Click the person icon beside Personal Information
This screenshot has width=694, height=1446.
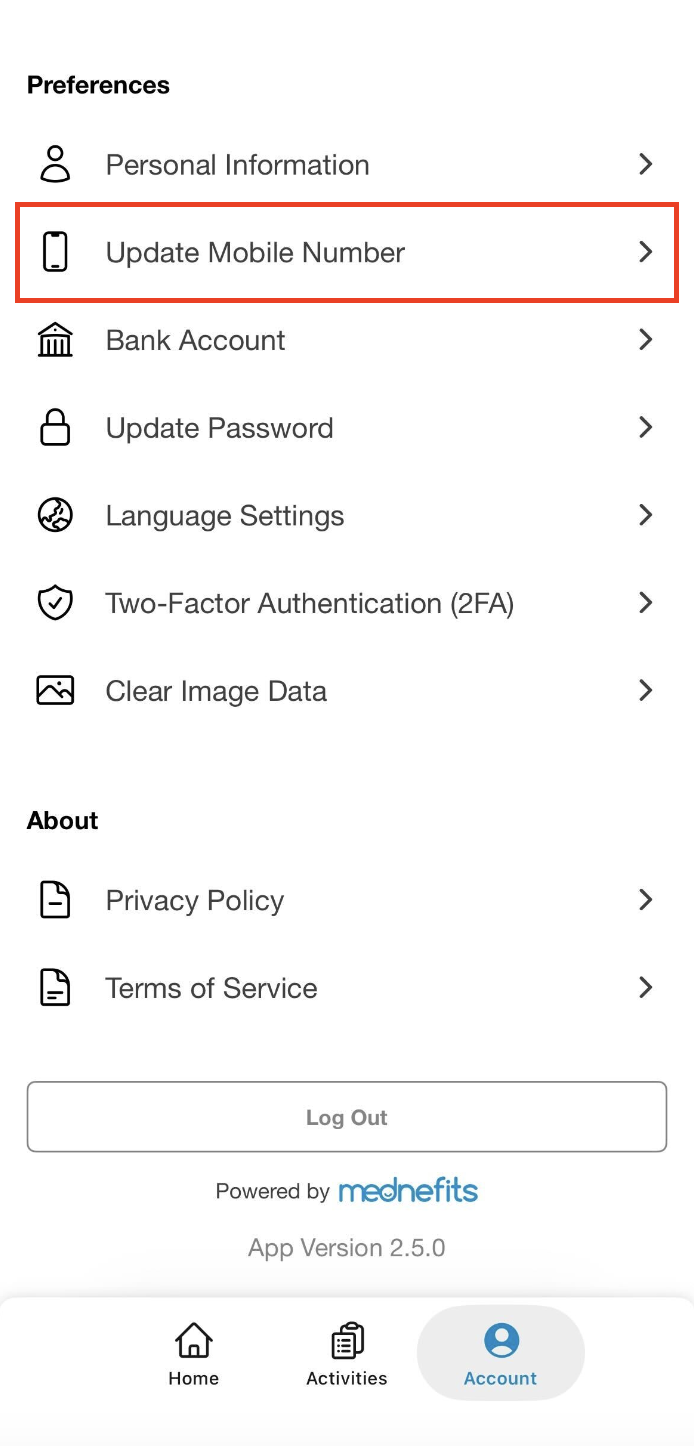click(x=55, y=164)
